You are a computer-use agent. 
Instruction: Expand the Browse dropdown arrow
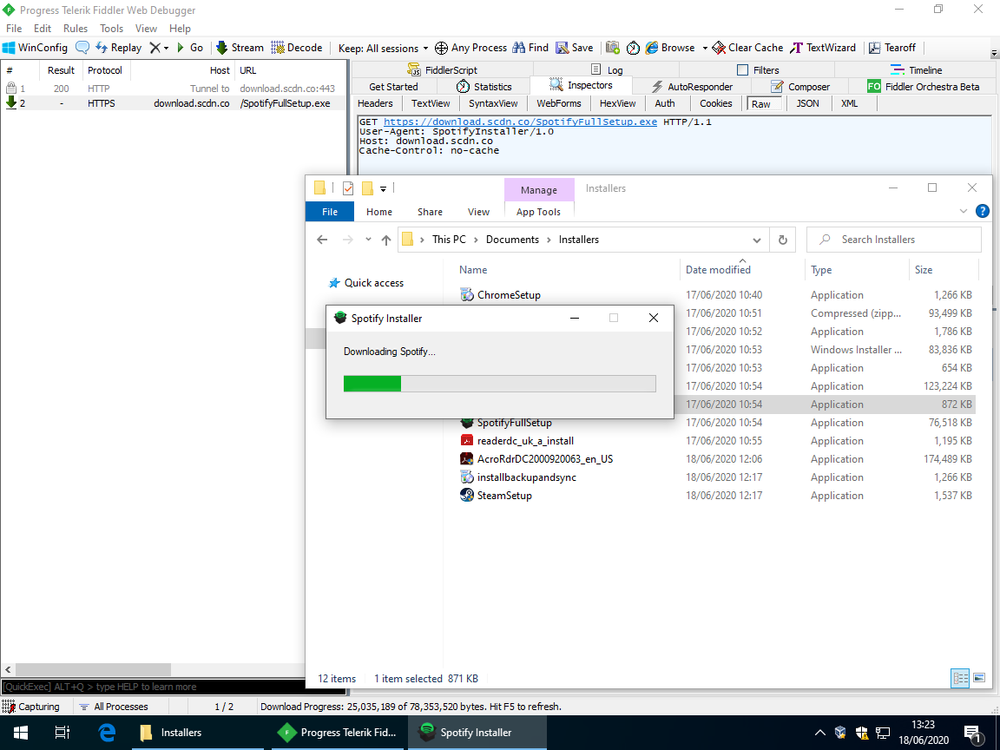pos(705,48)
